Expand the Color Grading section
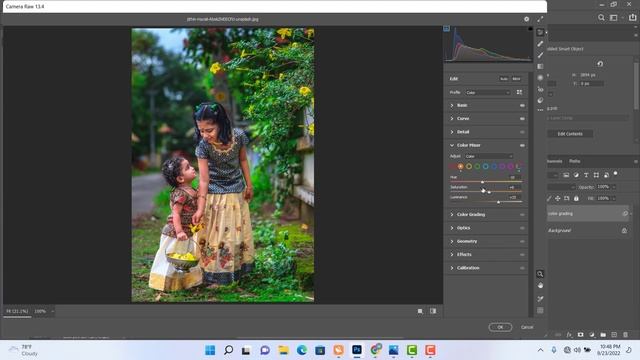The image size is (640, 360). coord(452,215)
